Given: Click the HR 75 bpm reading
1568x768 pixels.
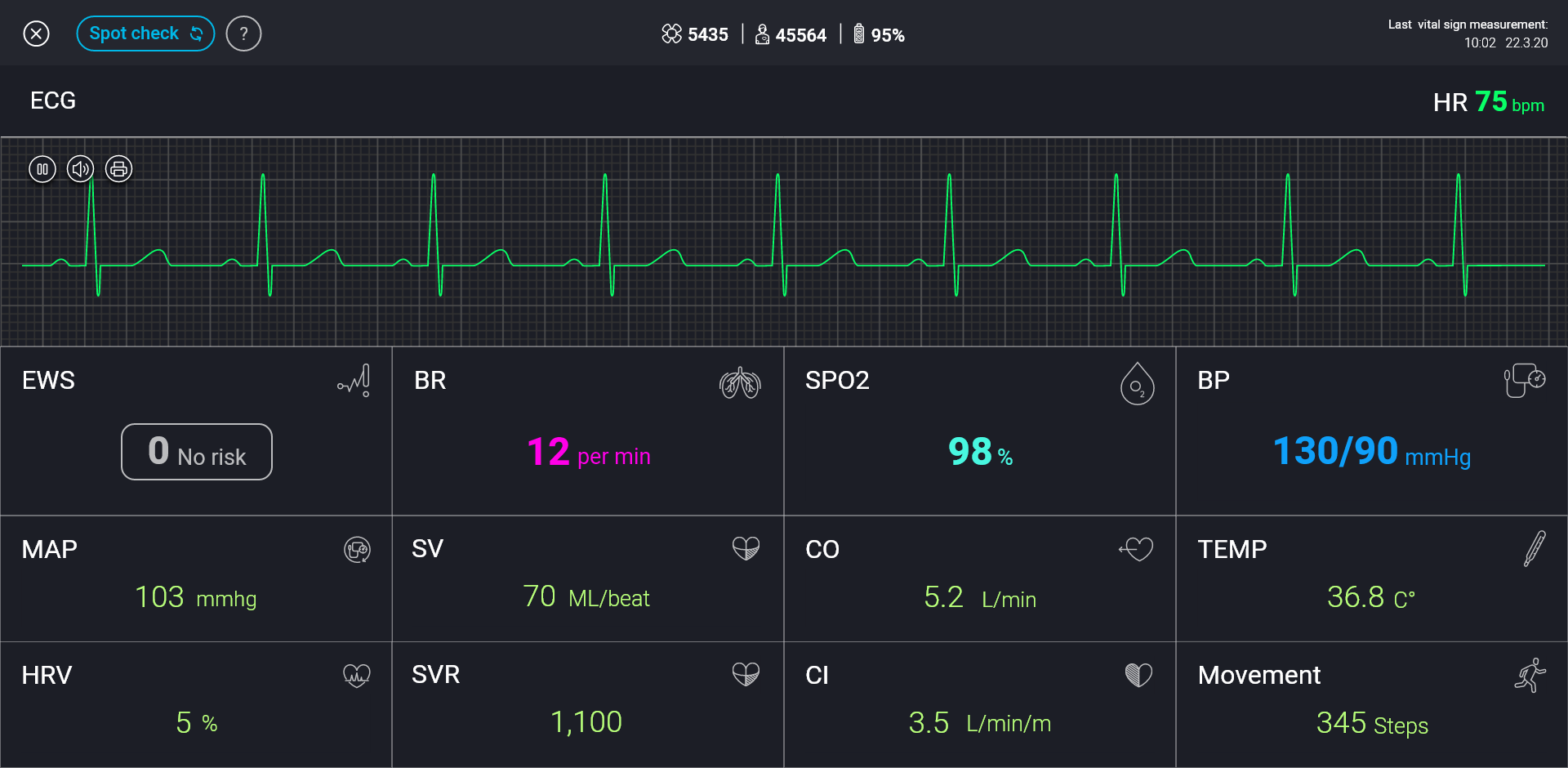Looking at the screenshot, I should click(x=1488, y=101).
